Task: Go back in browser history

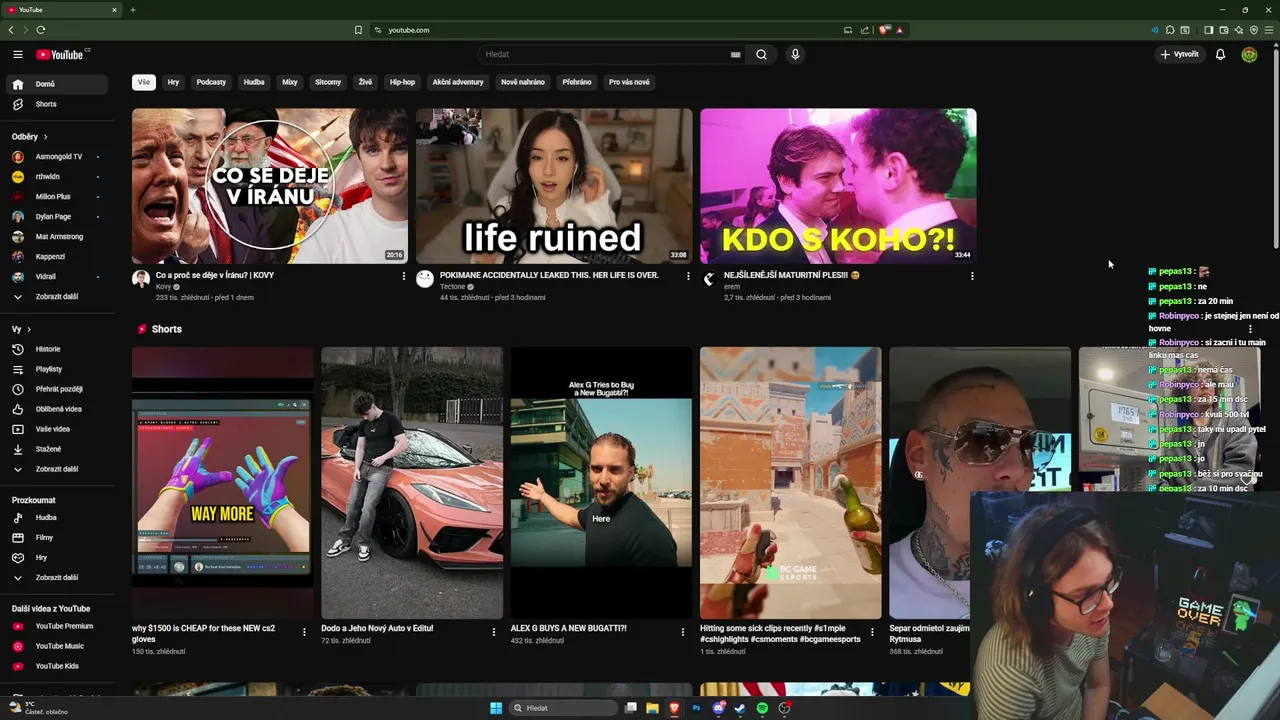Action: pyautogui.click(x=11, y=30)
